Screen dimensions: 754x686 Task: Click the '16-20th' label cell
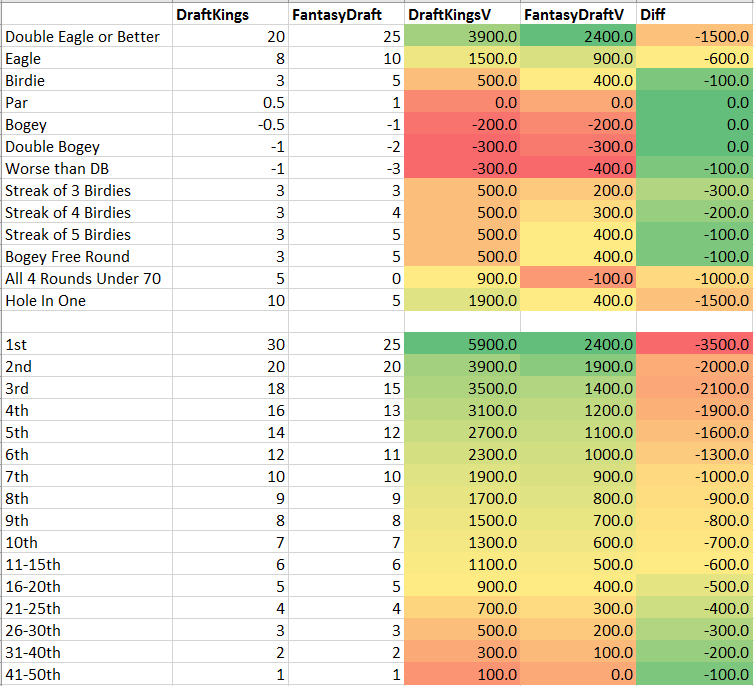87,587
